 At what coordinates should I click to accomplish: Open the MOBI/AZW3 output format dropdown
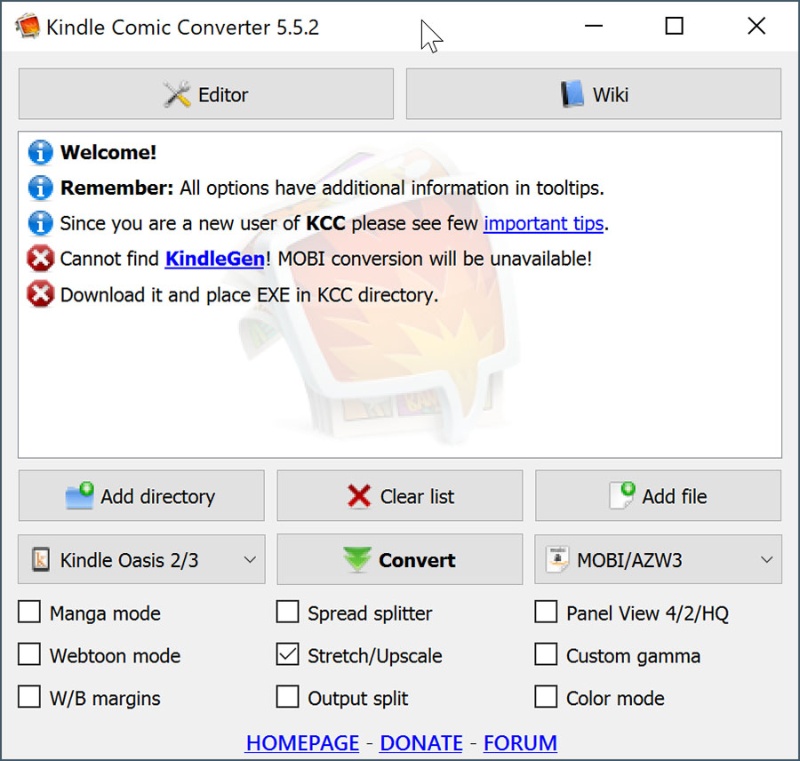coord(658,560)
